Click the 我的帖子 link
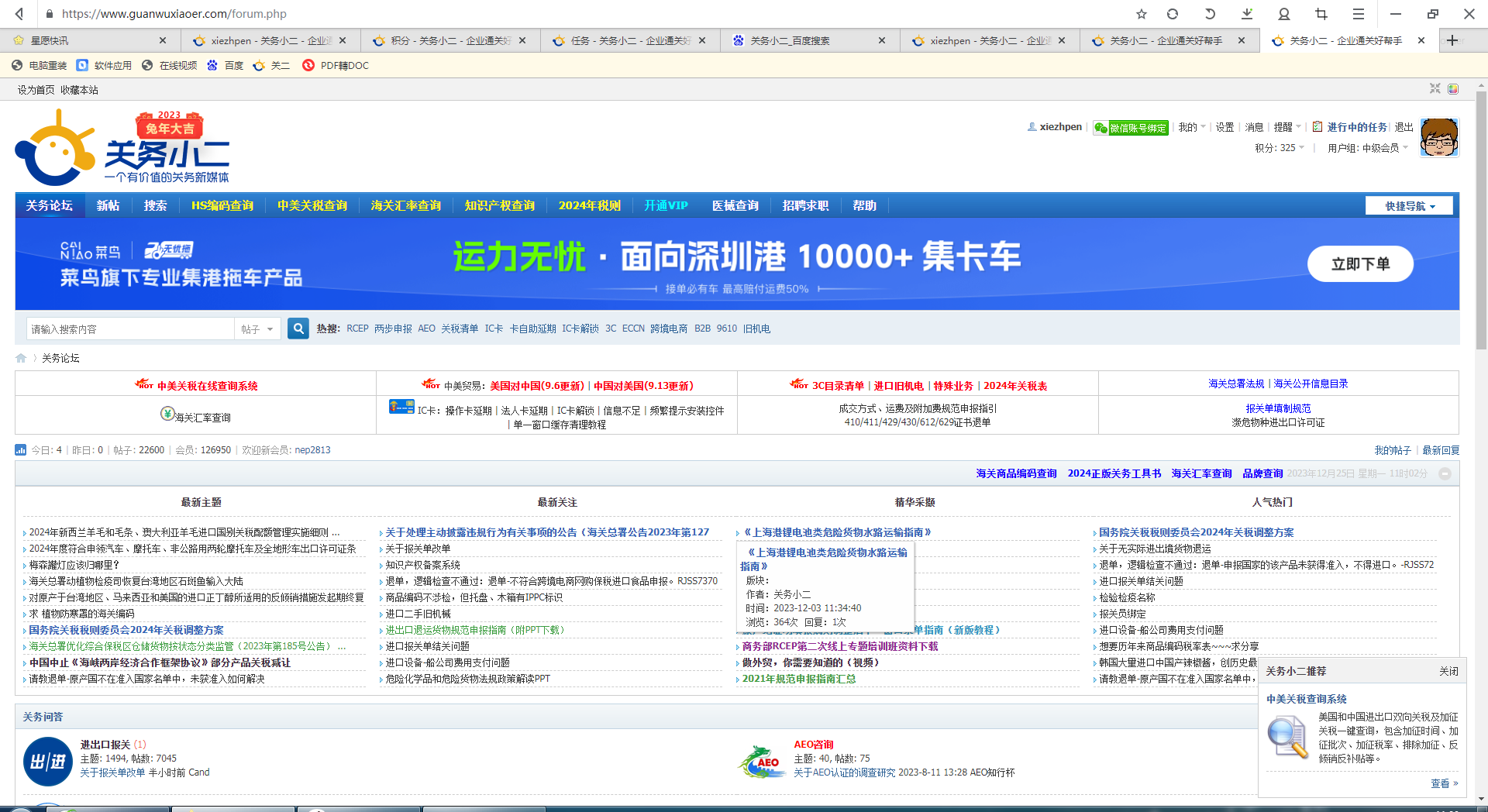 point(1393,450)
